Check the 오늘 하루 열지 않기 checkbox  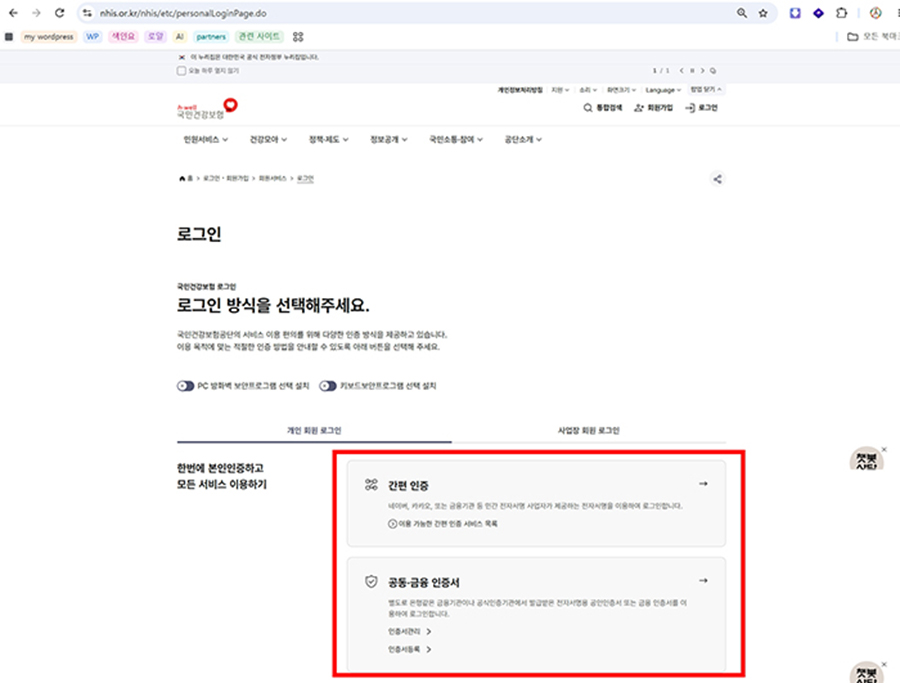coord(181,71)
